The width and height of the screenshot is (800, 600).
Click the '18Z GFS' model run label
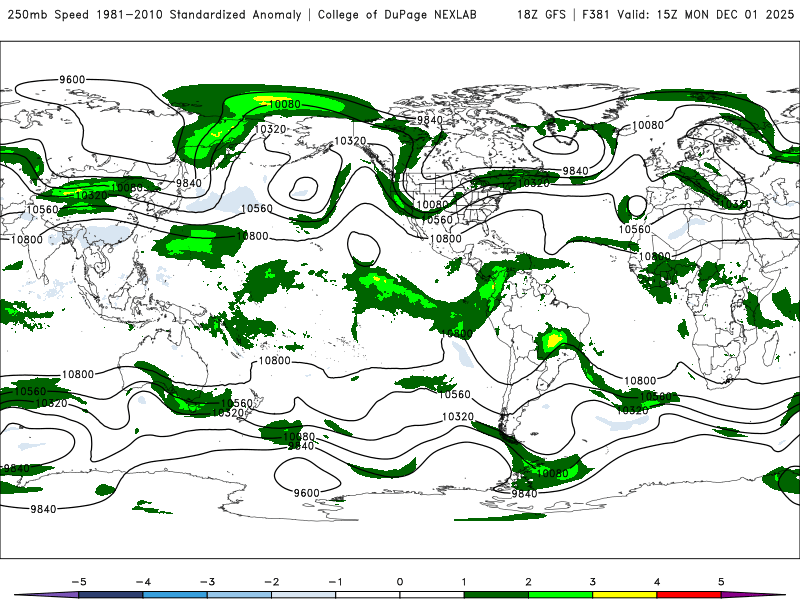[x=541, y=14]
